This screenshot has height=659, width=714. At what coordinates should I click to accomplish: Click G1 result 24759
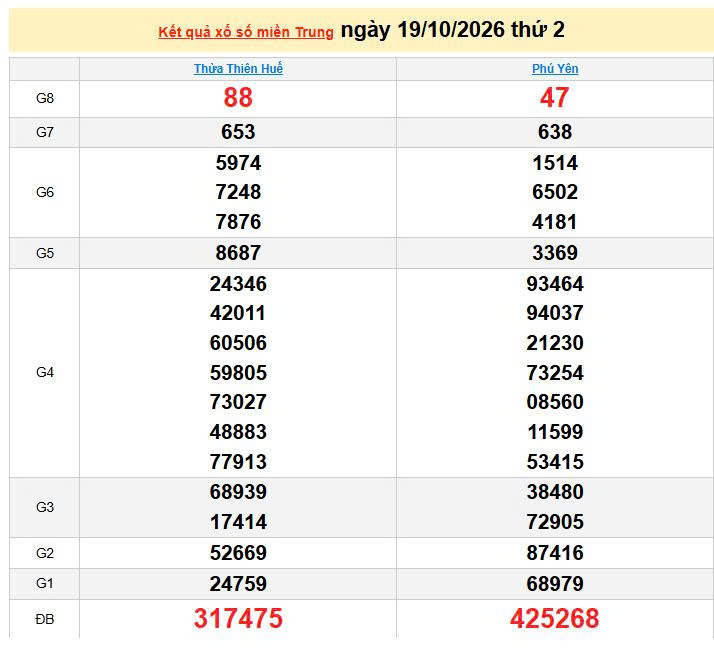coord(238,584)
